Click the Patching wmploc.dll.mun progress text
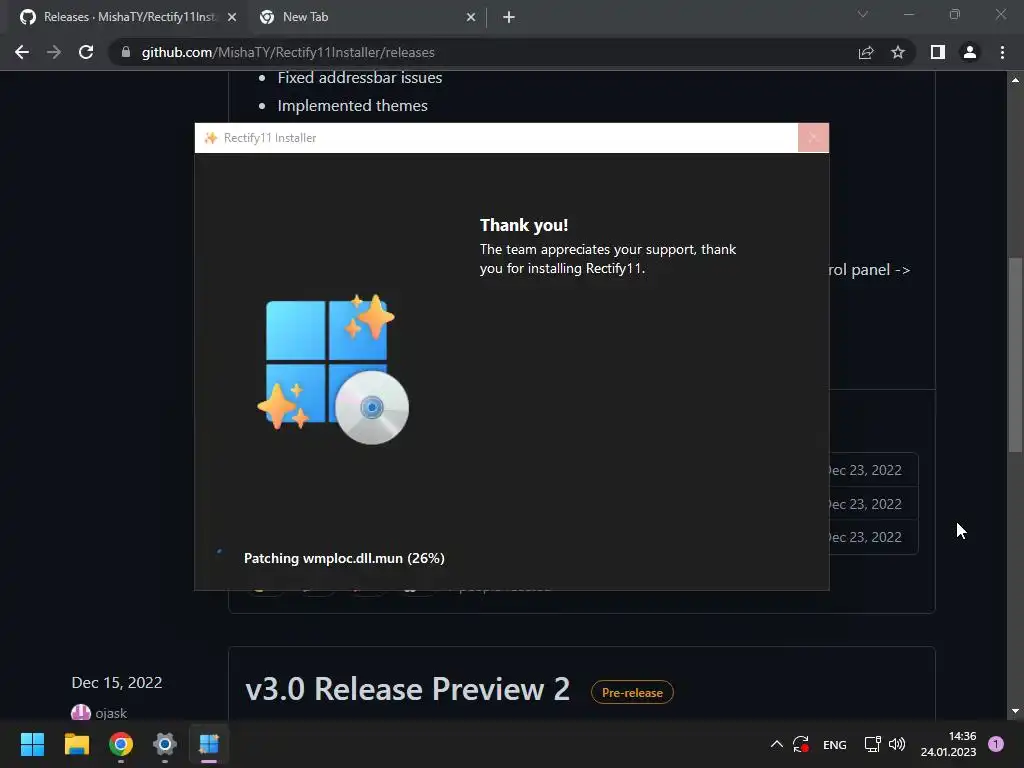Image resolution: width=1024 pixels, height=768 pixels. (344, 558)
